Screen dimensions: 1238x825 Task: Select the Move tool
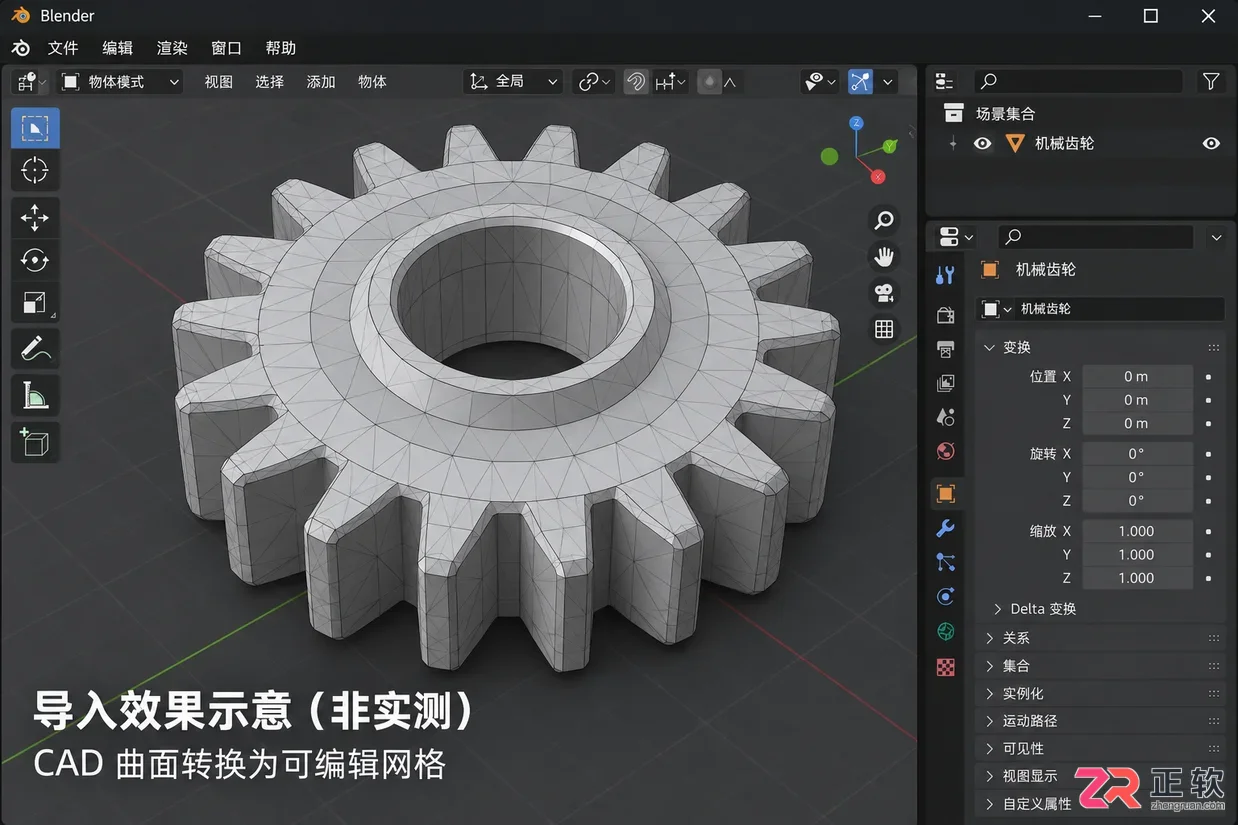(x=35, y=218)
